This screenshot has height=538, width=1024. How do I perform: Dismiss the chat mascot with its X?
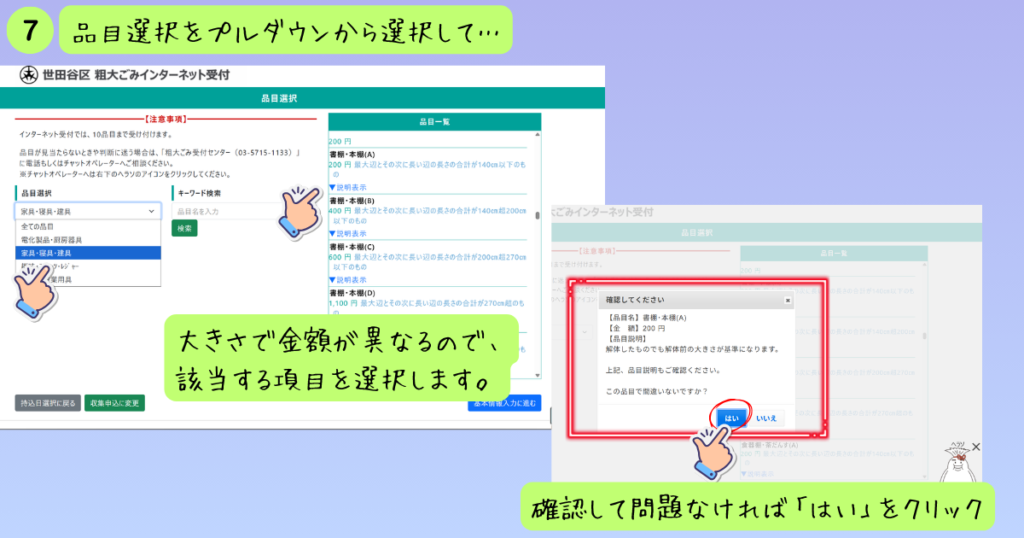[976, 447]
